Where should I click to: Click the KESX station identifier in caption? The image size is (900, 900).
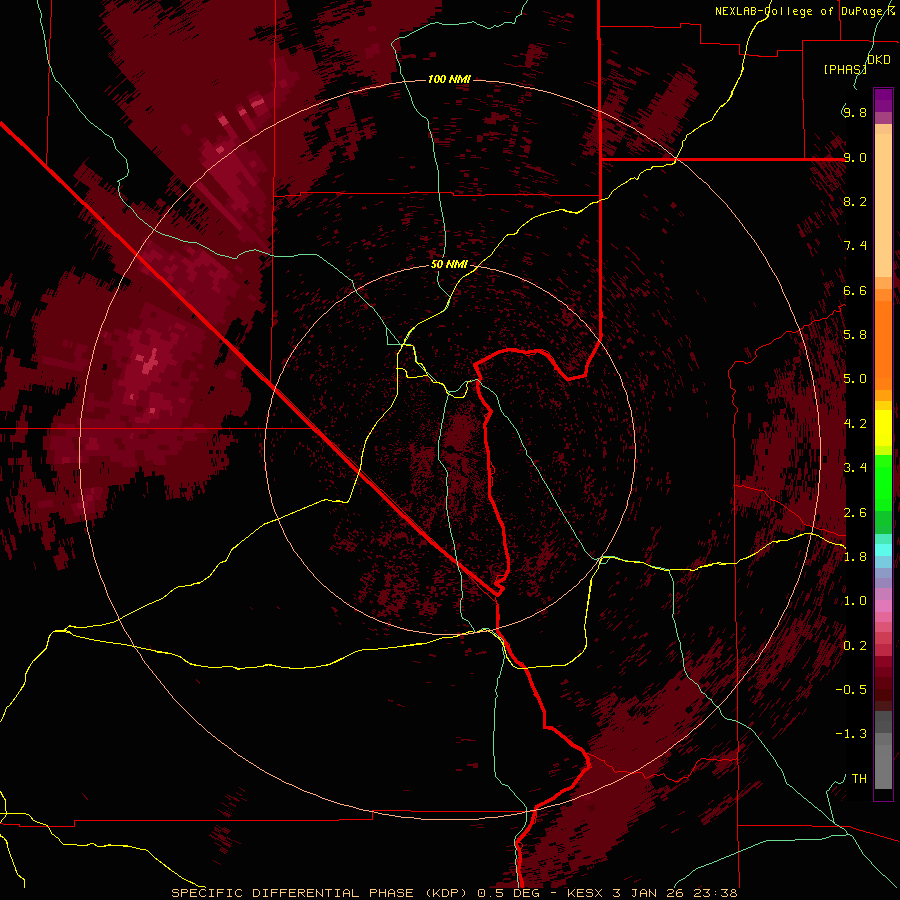(585, 893)
